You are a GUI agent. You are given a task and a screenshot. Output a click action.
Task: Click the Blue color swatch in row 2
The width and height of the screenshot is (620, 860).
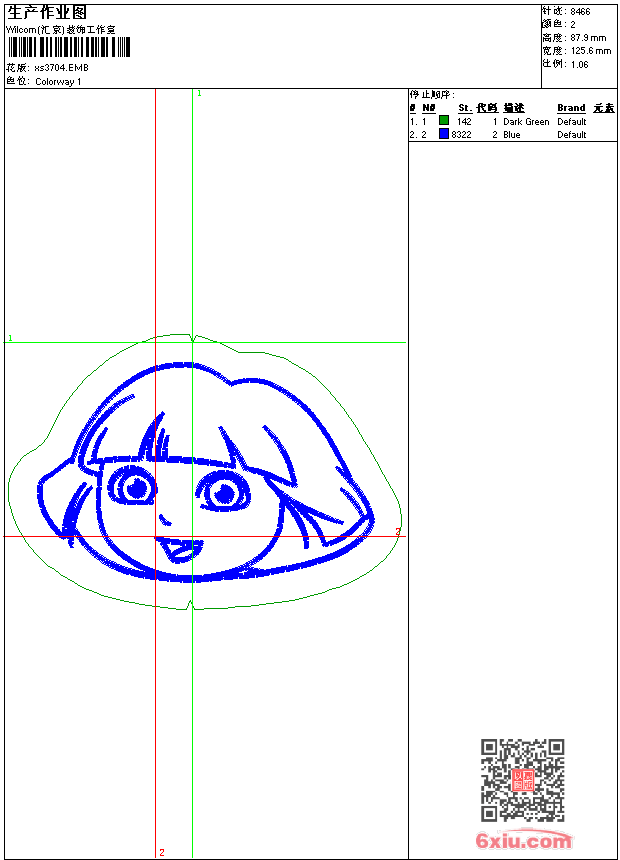(444, 134)
